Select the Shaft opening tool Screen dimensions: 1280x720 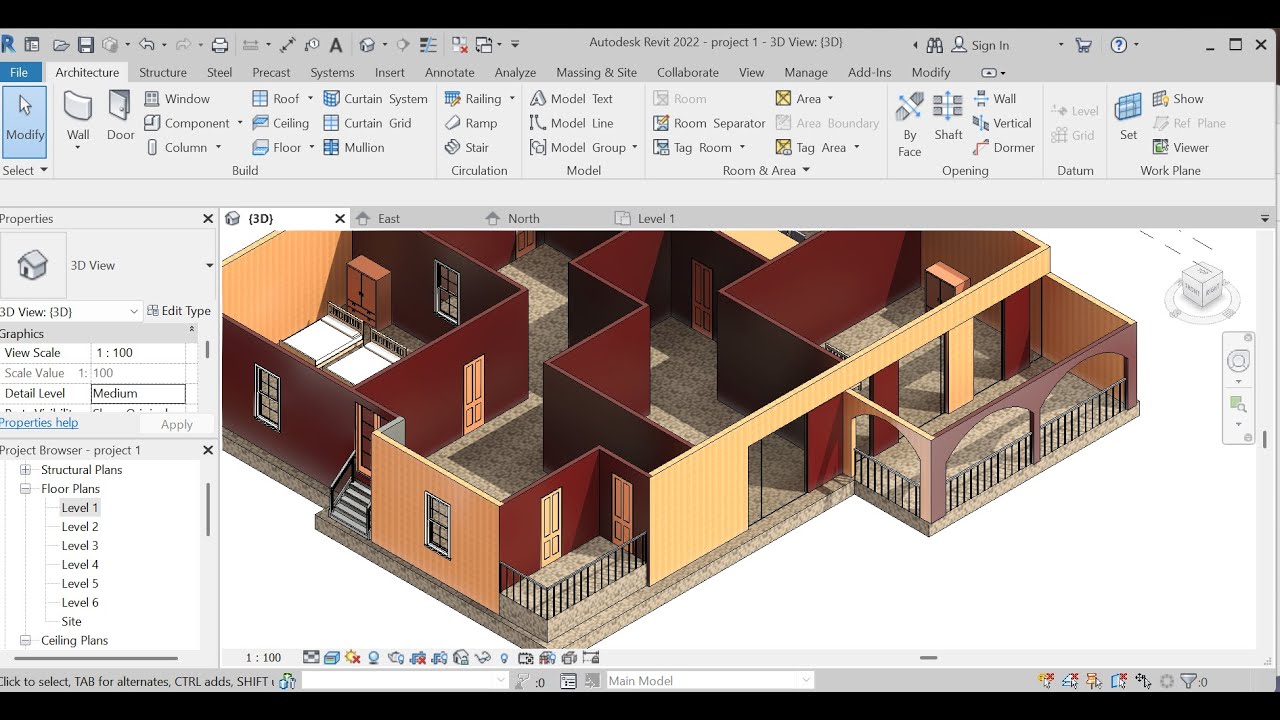pos(948,116)
